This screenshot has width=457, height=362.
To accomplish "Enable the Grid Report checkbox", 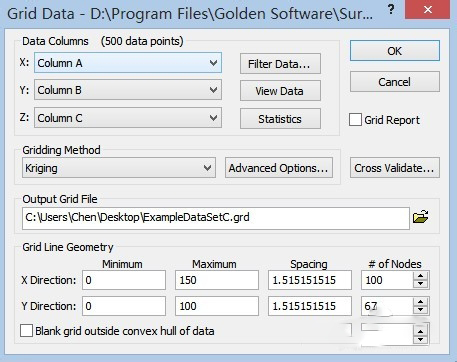I will [355, 120].
